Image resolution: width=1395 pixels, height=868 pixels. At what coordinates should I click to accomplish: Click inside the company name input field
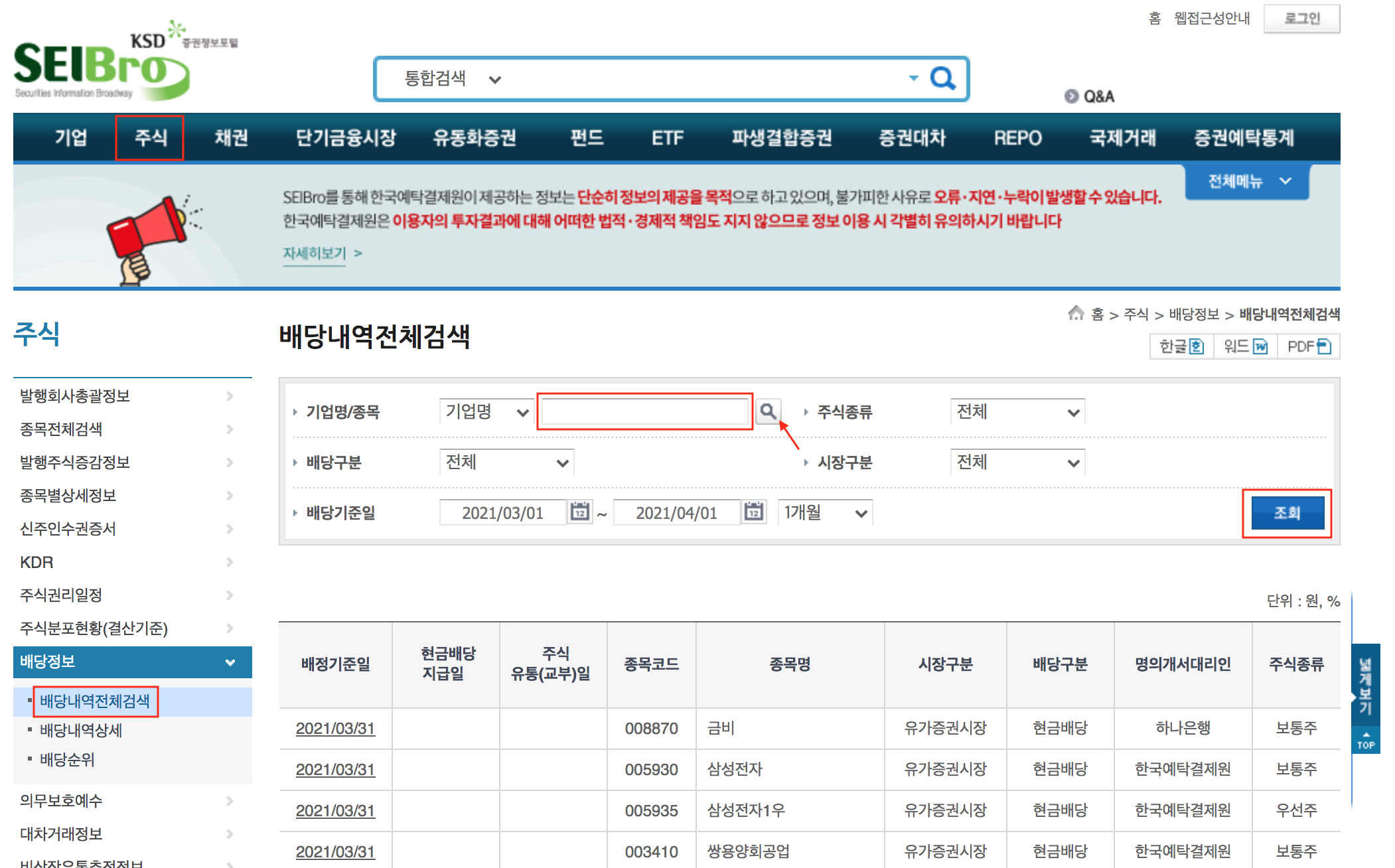644,411
